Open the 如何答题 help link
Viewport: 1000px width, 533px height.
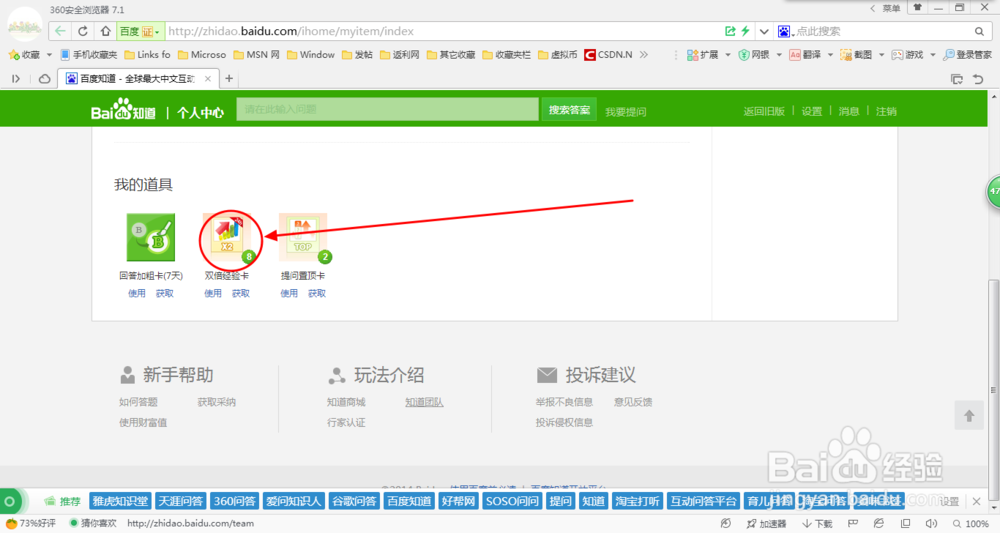[138, 402]
